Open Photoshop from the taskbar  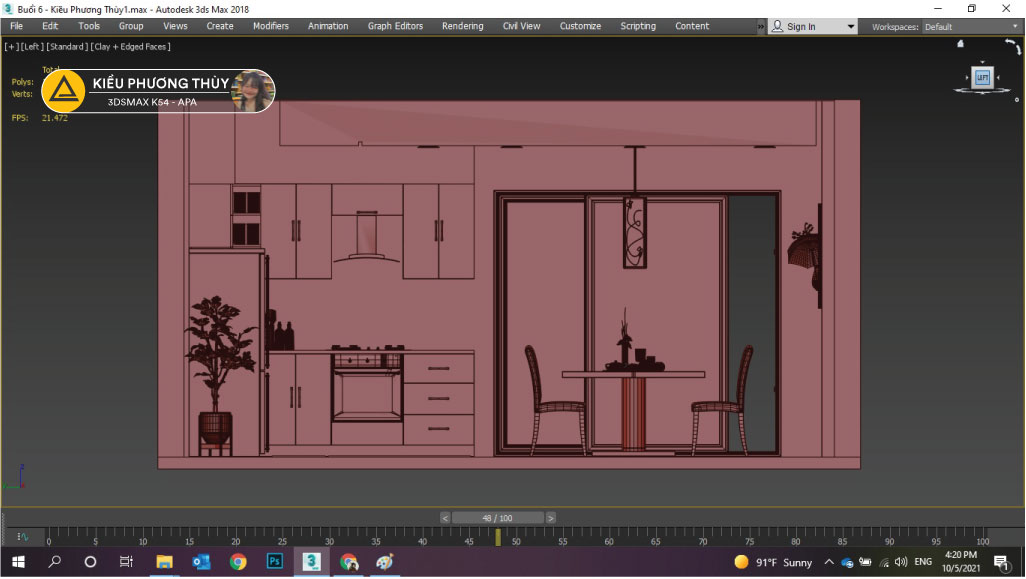coord(275,562)
